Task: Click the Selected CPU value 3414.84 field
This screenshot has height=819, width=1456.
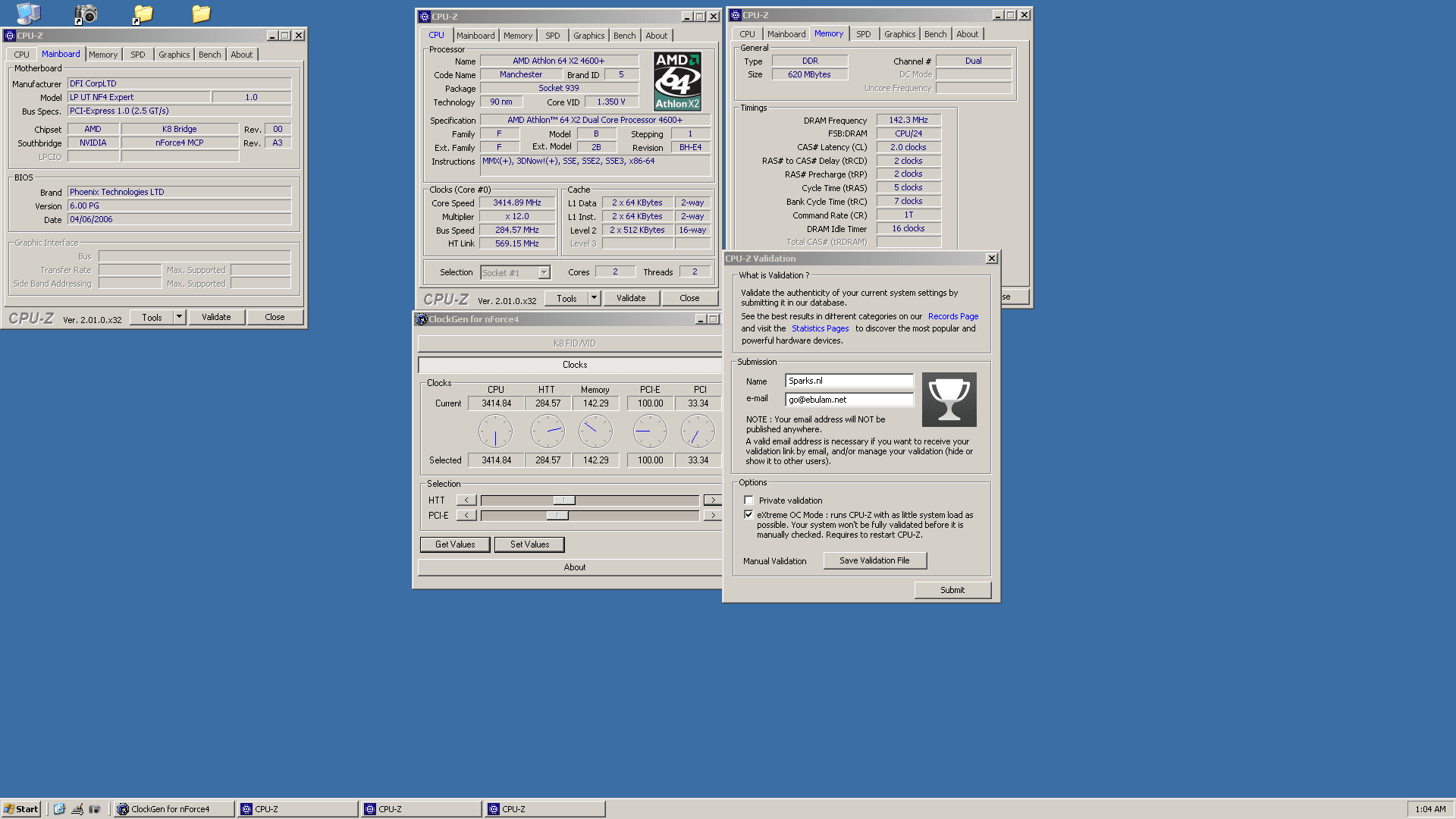Action: point(496,460)
